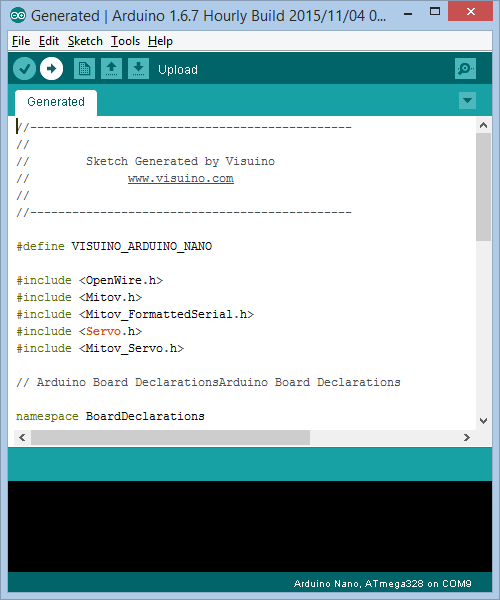Maximize the Arduino window

point(435,12)
